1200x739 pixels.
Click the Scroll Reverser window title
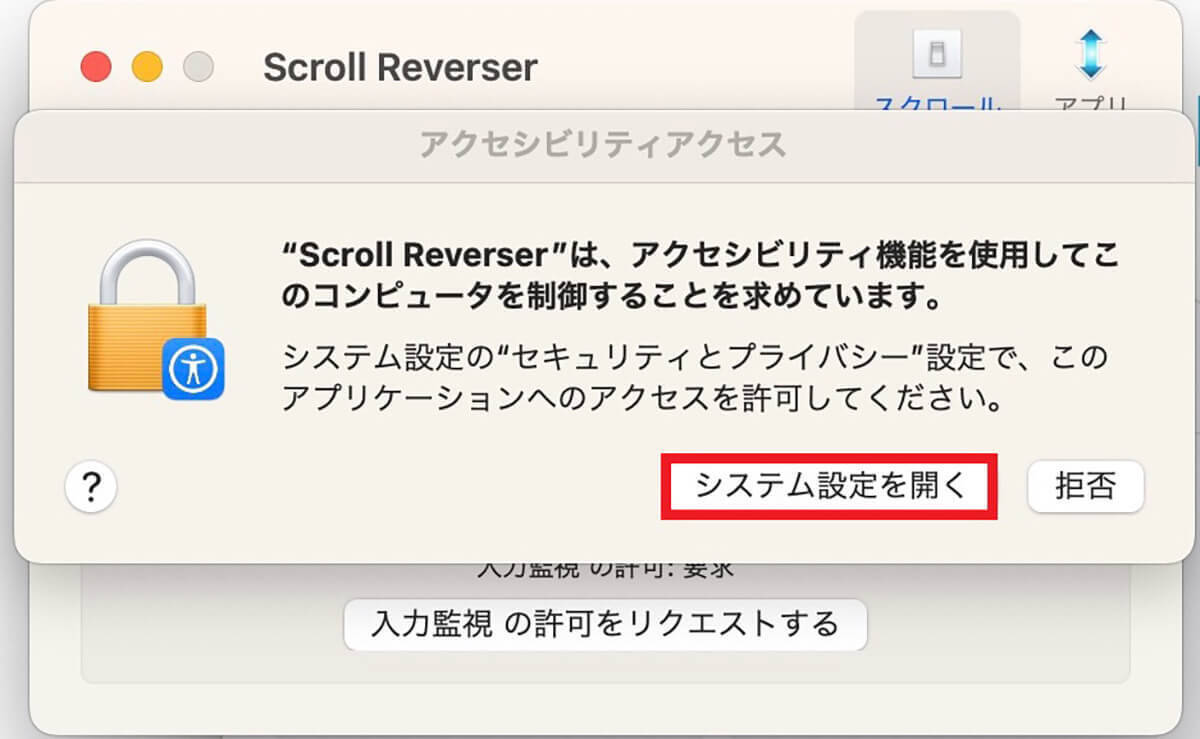pos(400,67)
